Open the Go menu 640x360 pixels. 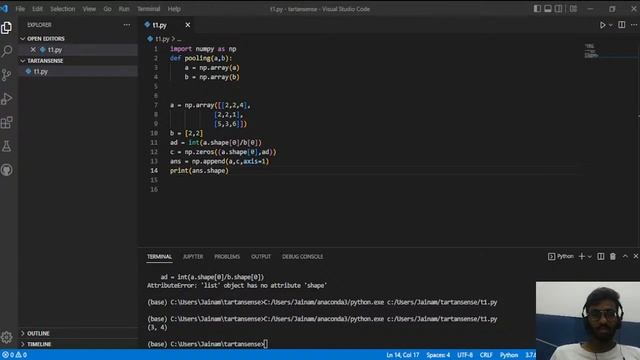coord(107,9)
